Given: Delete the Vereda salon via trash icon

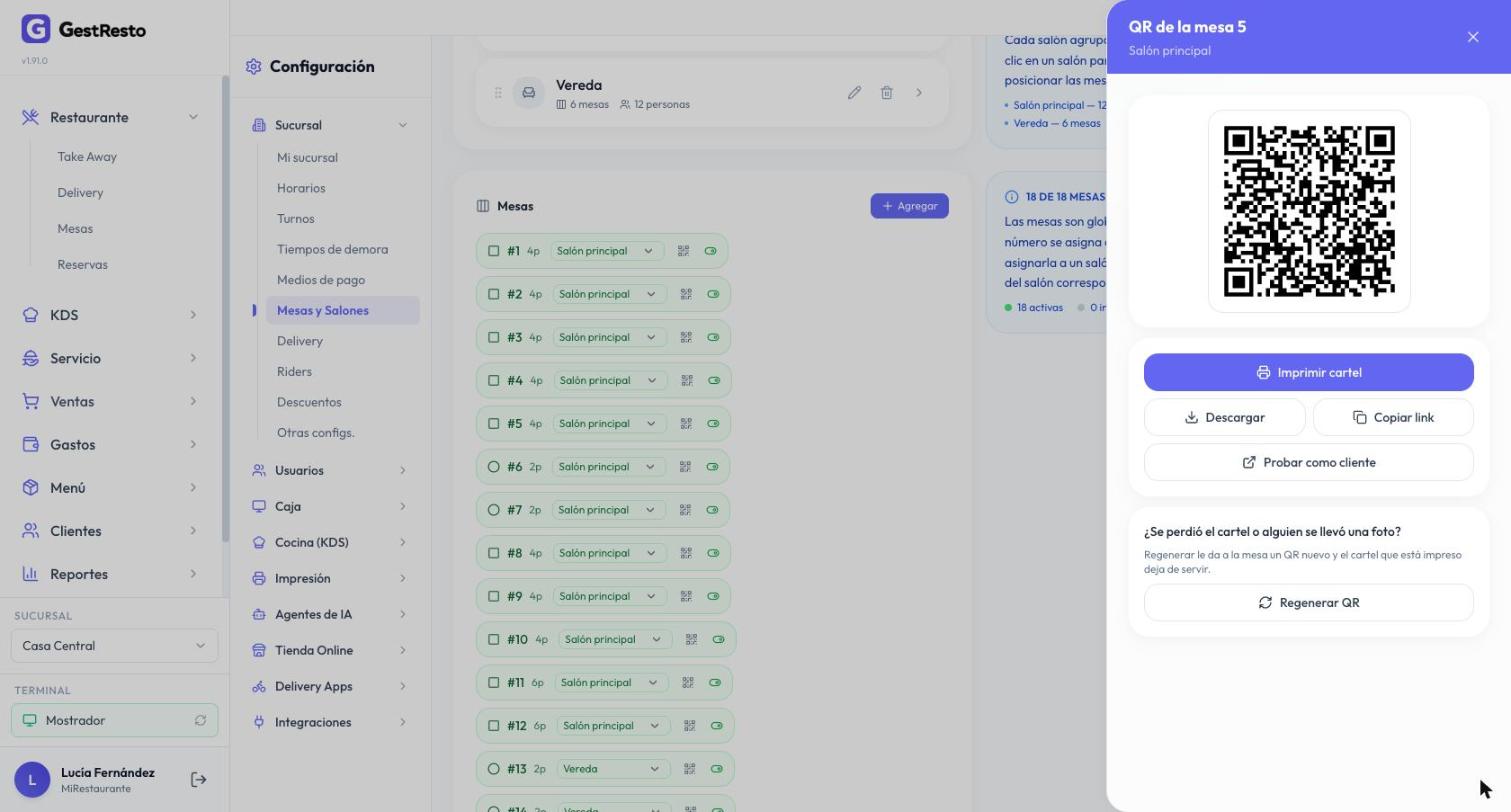Looking at the screenshot, I should [x=886, y=92].
